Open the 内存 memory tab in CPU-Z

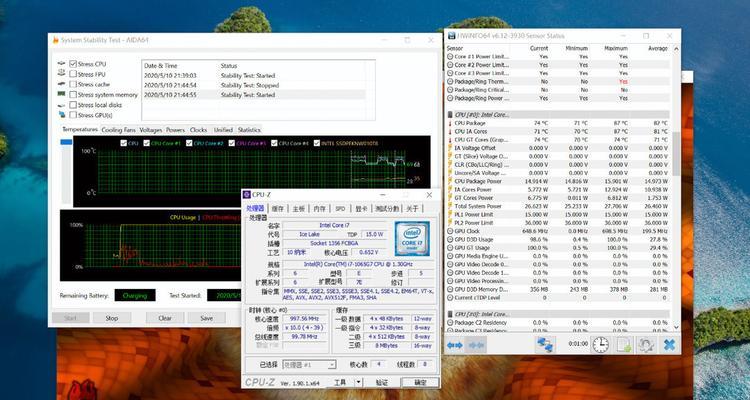pyautogui.click(x=320, y=209)
